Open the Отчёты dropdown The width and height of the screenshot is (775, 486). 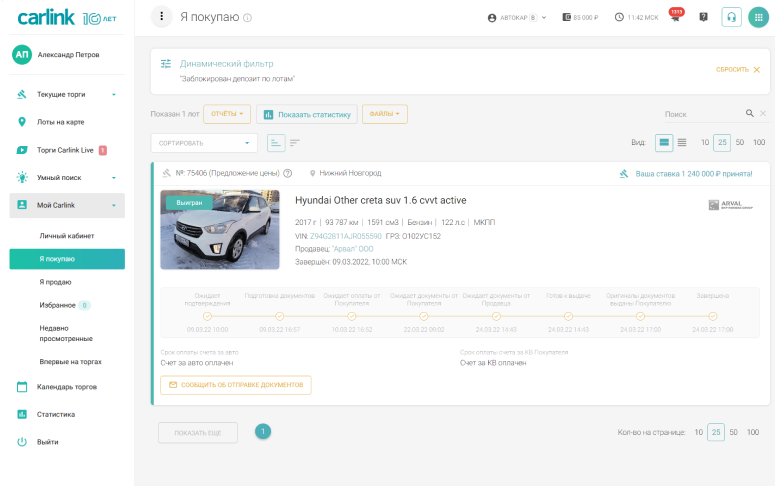click(x=226, y=114)
